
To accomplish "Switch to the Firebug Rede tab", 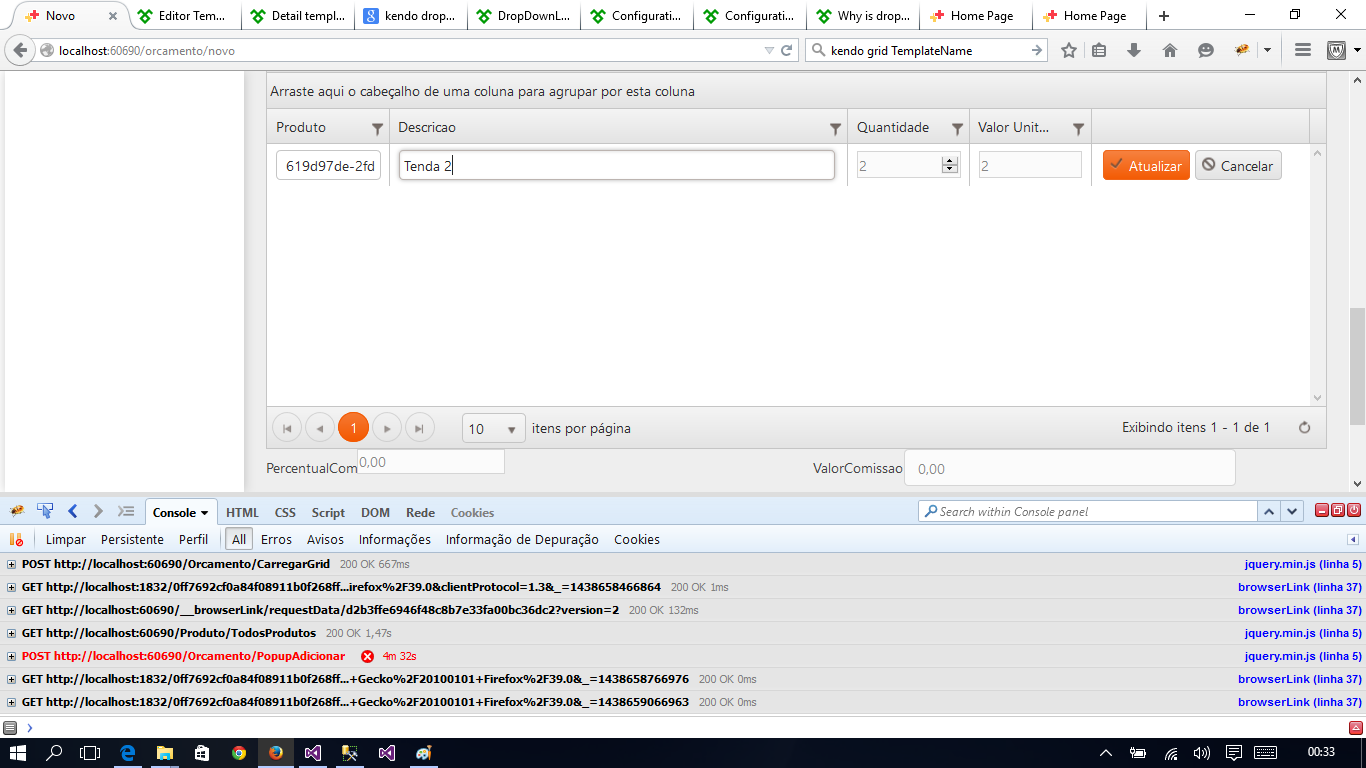I will (x=420, y=512).
